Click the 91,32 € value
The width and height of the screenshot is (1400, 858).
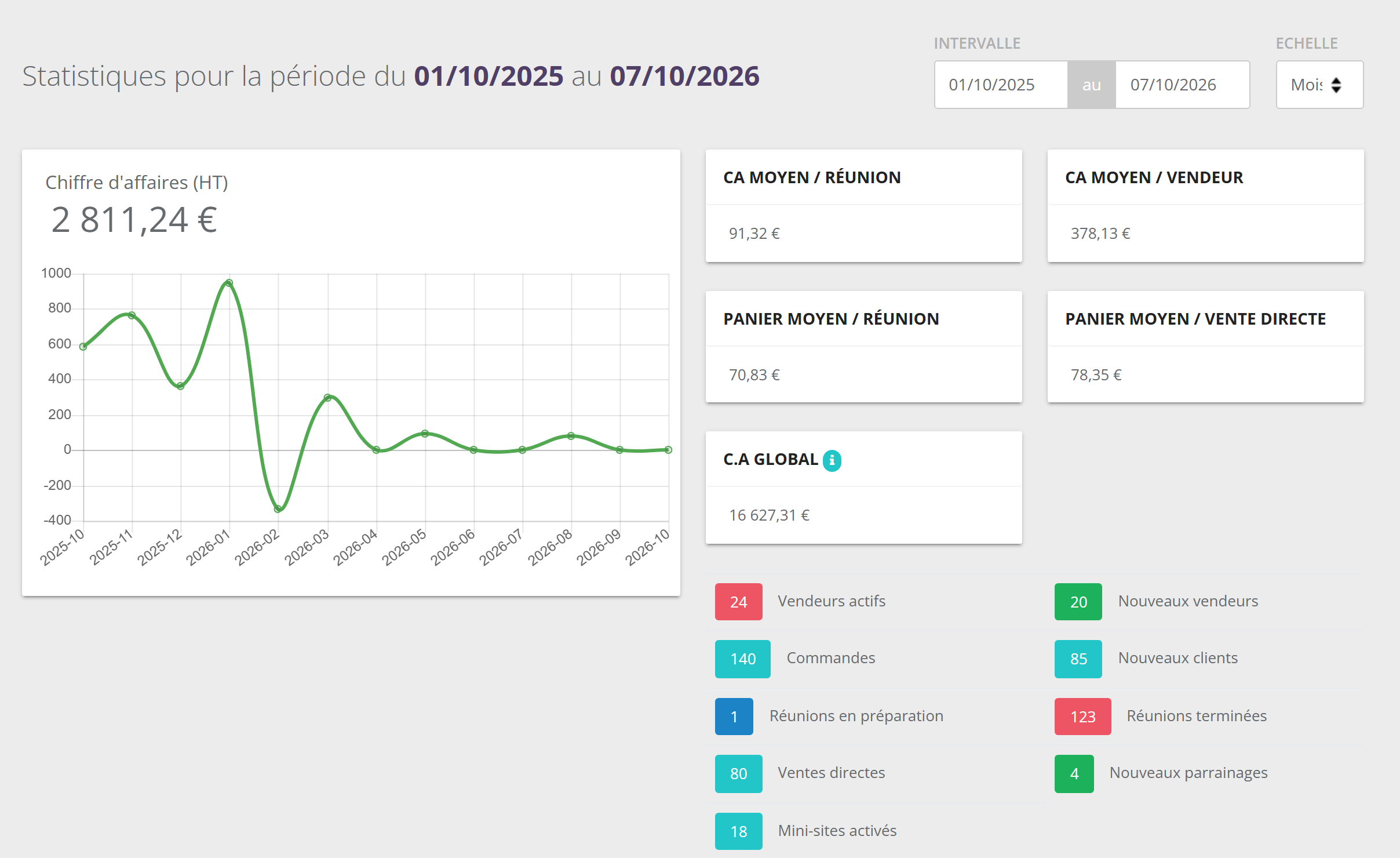pos(754,234)
